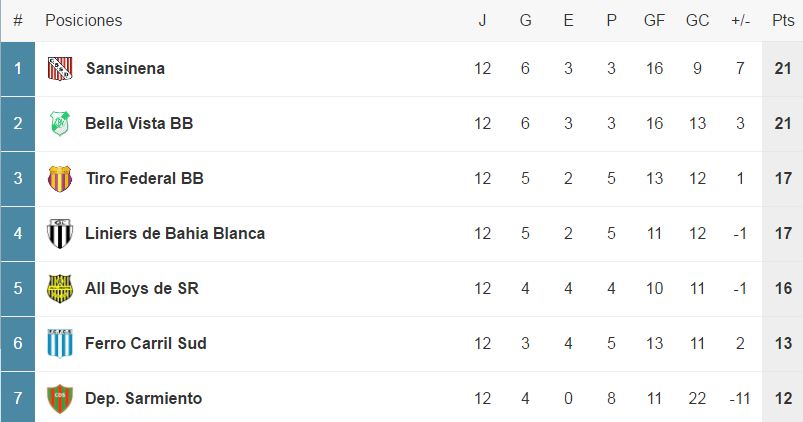803x422 pixels.
Task: Open the All Boys de SR link
Action: click(141, 289)
